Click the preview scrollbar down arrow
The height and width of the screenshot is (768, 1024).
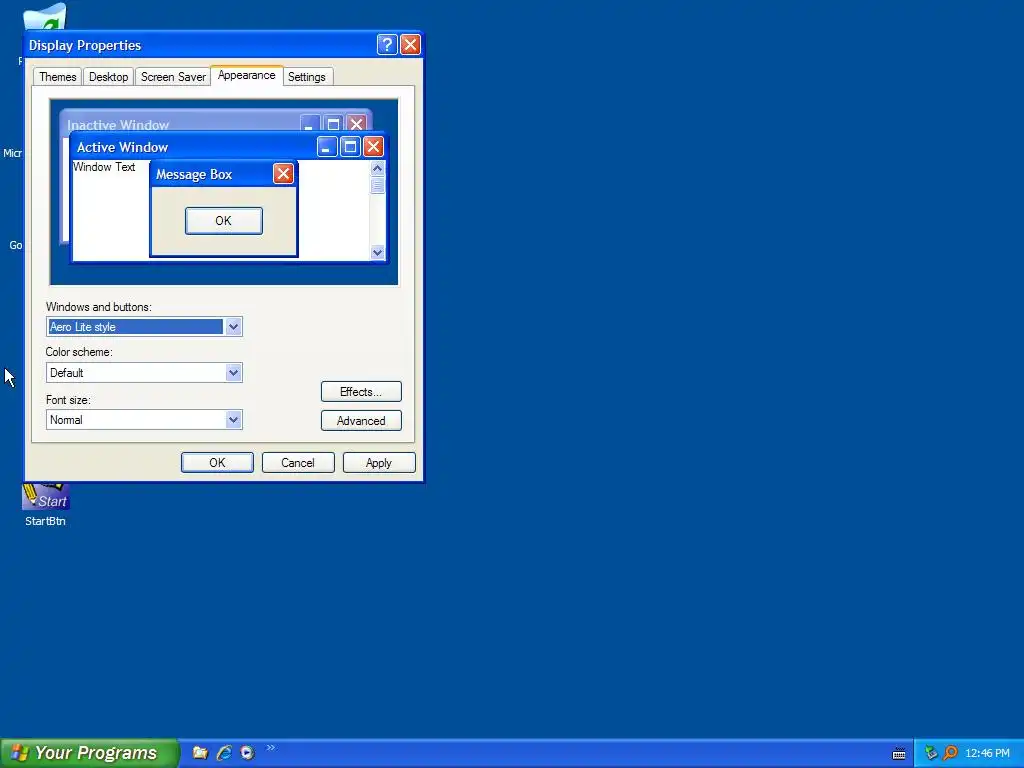tap(377, 253)
